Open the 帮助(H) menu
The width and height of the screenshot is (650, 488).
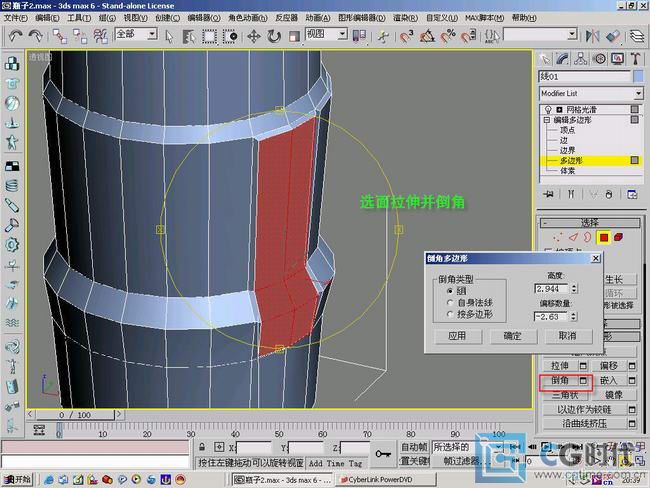coord(524,18)
